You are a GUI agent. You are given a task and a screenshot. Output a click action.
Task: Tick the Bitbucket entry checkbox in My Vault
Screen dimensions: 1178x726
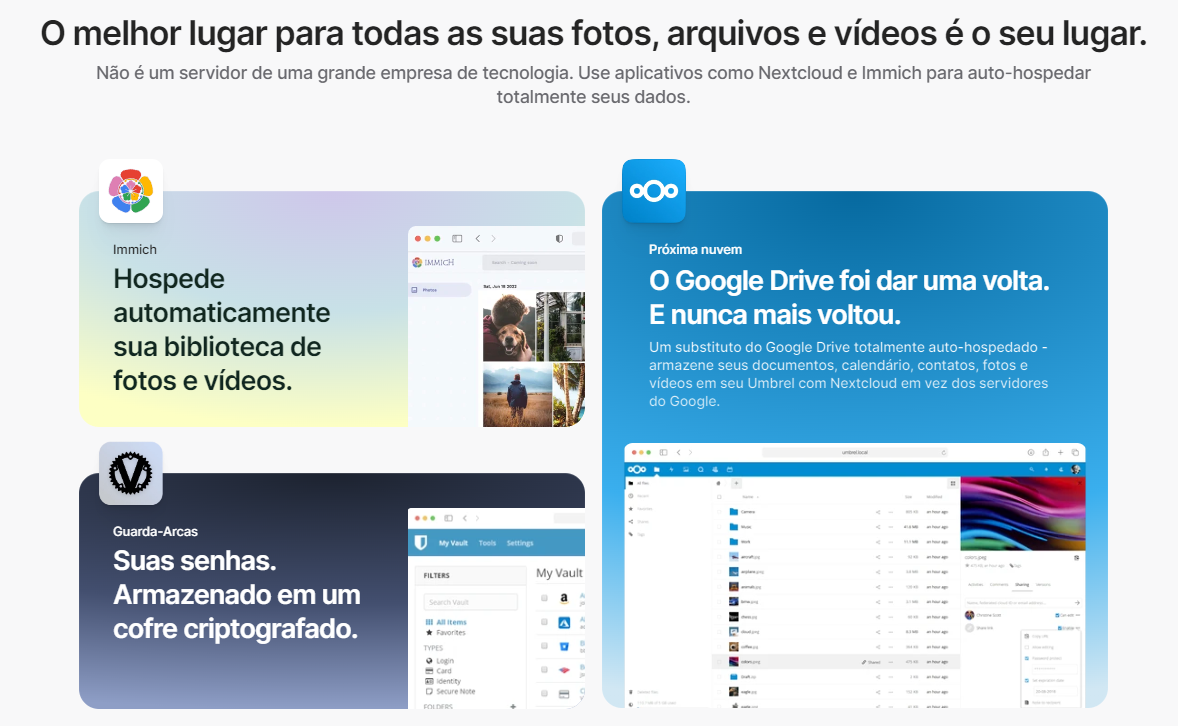coord(544,646)
